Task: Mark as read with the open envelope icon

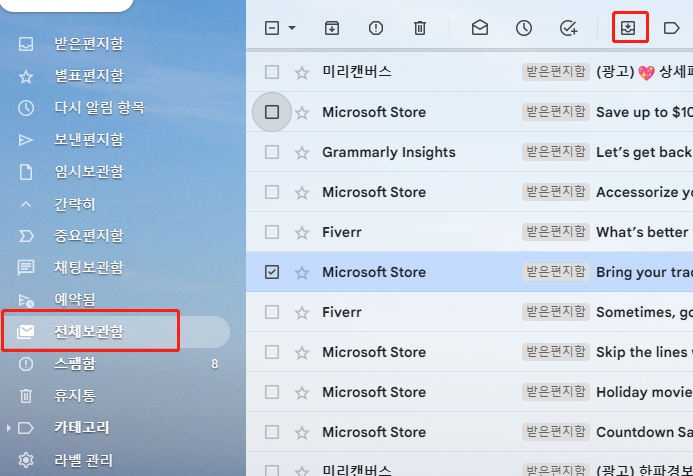Action: point(480,28)
